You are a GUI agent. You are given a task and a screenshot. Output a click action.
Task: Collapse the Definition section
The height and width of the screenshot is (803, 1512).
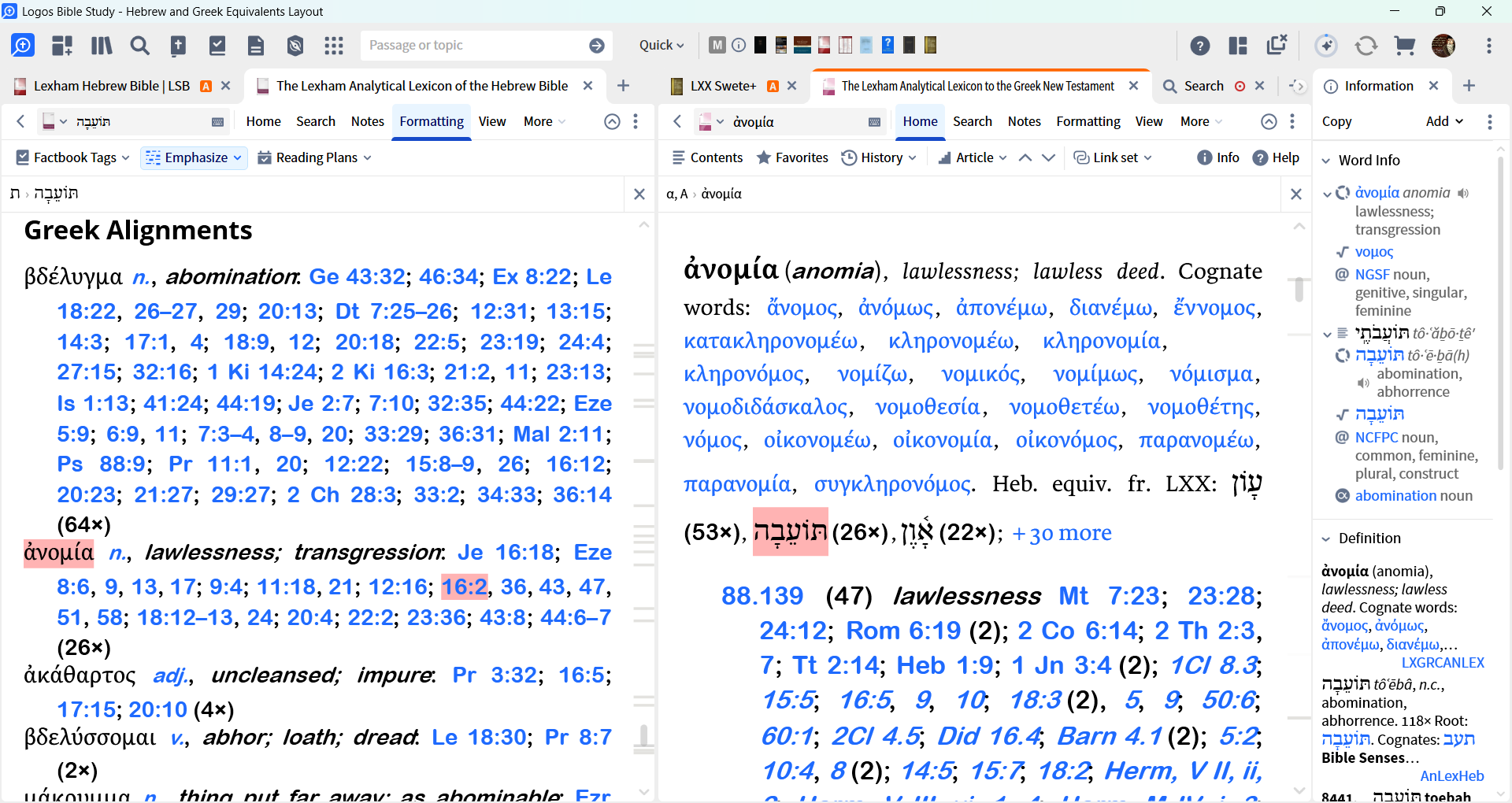[1325, 538]
